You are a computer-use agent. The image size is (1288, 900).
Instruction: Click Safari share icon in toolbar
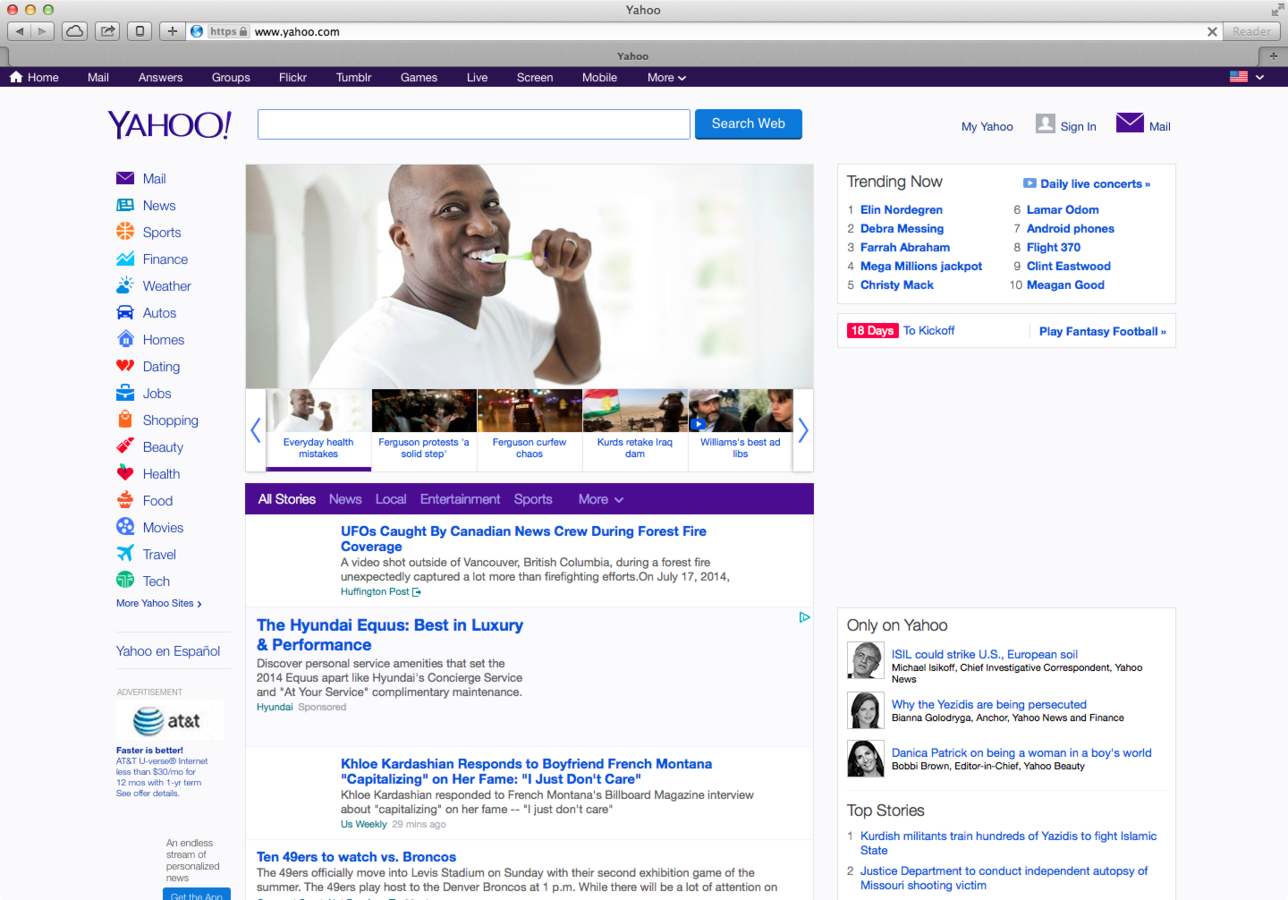107,31
